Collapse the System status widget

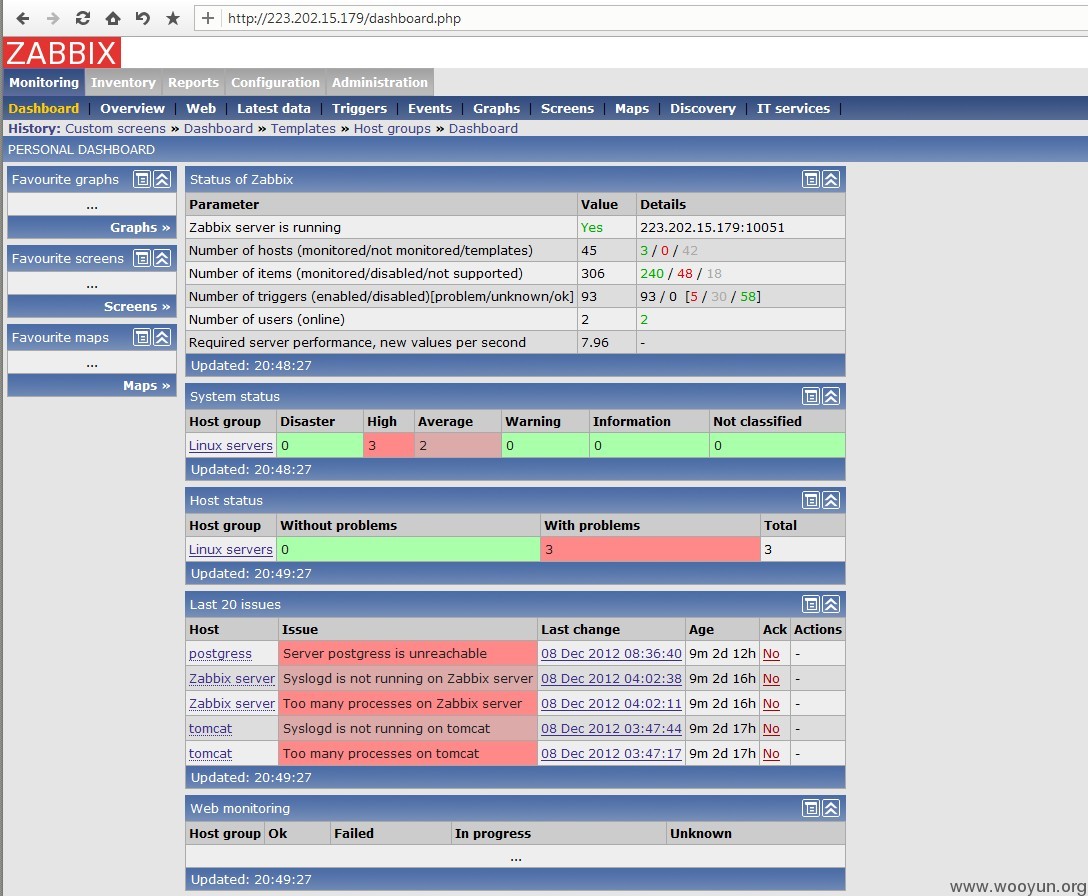(831, 396)
